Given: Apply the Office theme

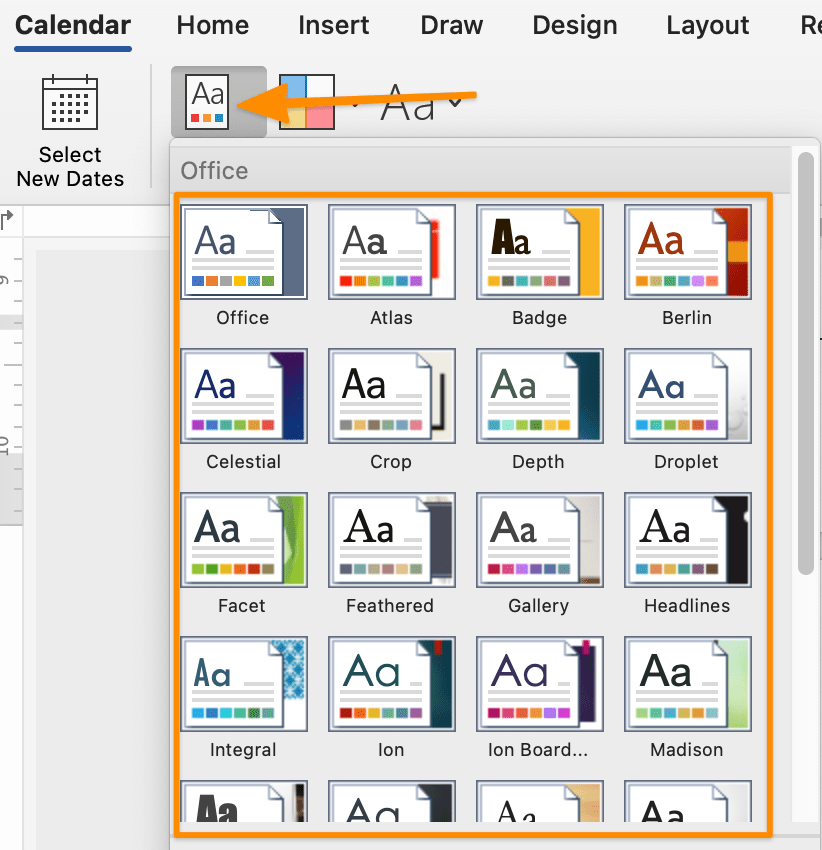Looking at the screenshot, I should click(244, 252).
